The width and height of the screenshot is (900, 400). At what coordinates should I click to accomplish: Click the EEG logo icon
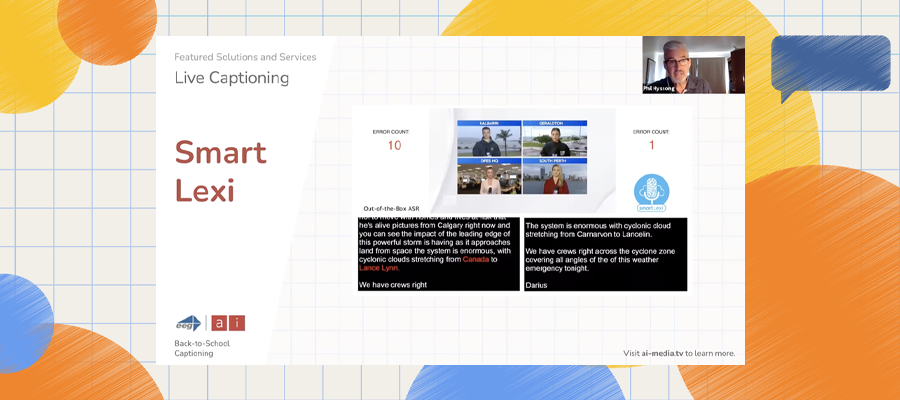click(x=188, y=322)
